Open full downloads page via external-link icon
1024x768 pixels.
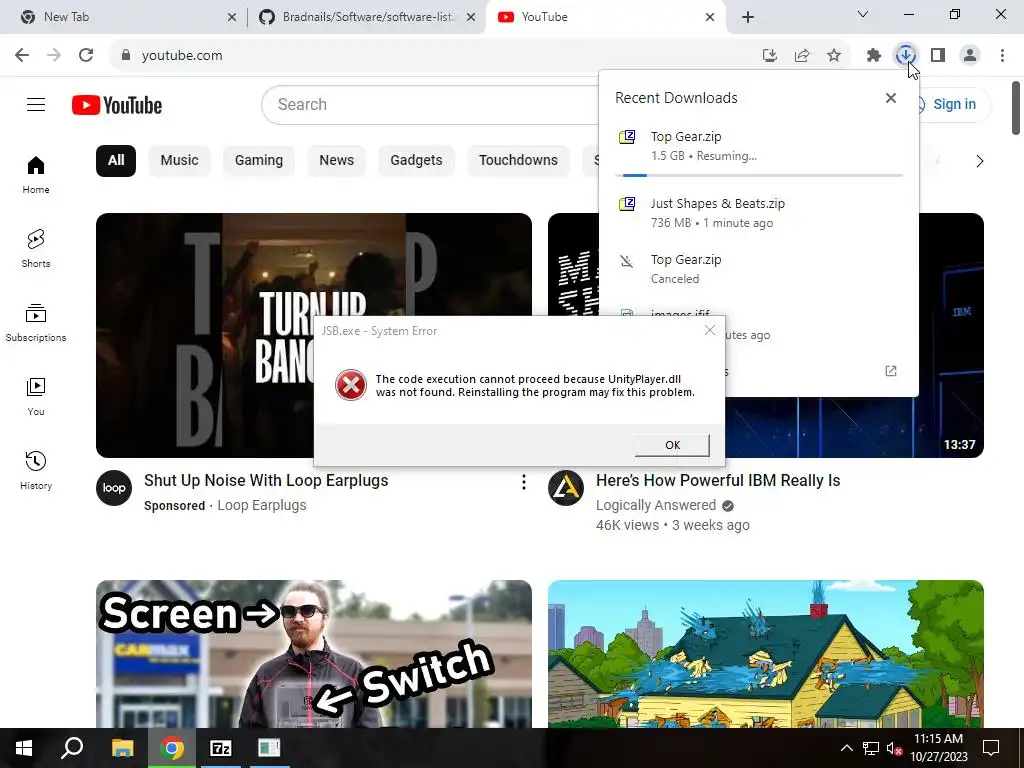[x=891, y=371]
